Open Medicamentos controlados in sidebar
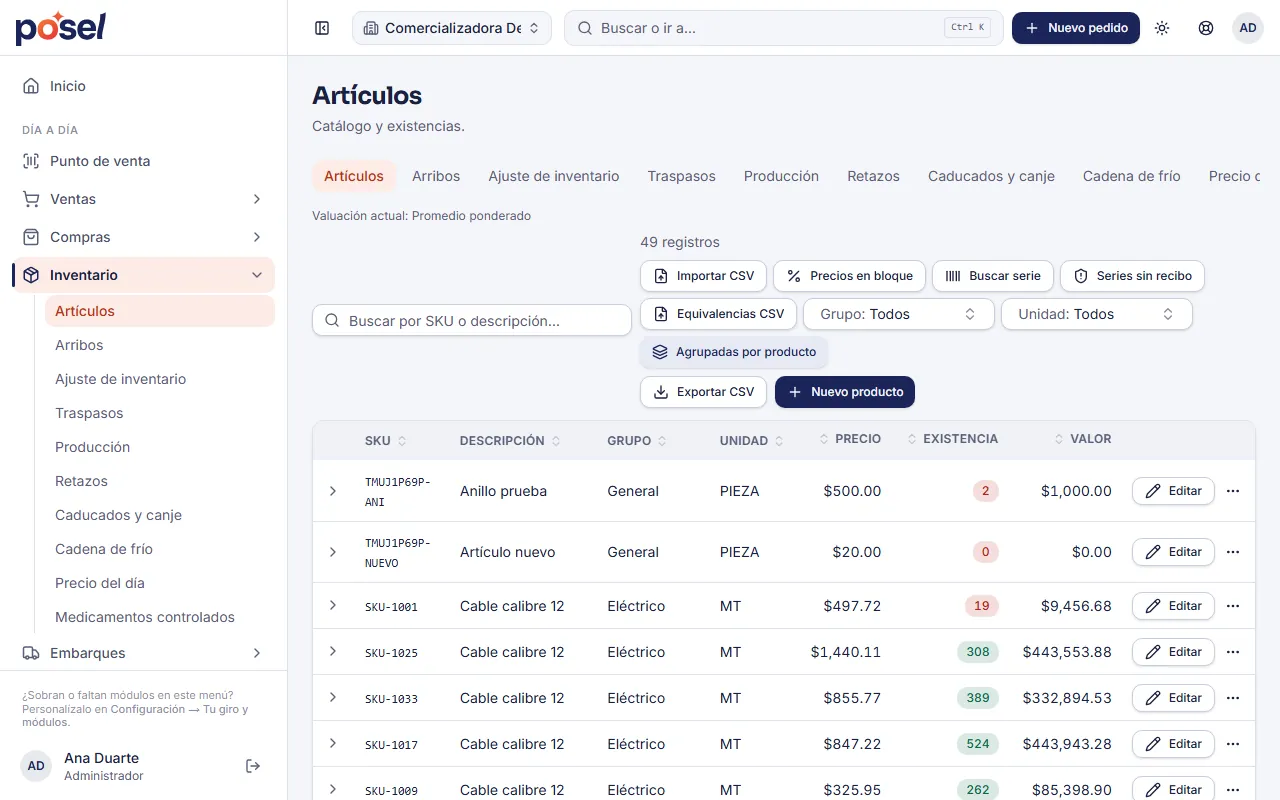The image size is (1280, 800). pyautogui.click(x=160, y=617)
